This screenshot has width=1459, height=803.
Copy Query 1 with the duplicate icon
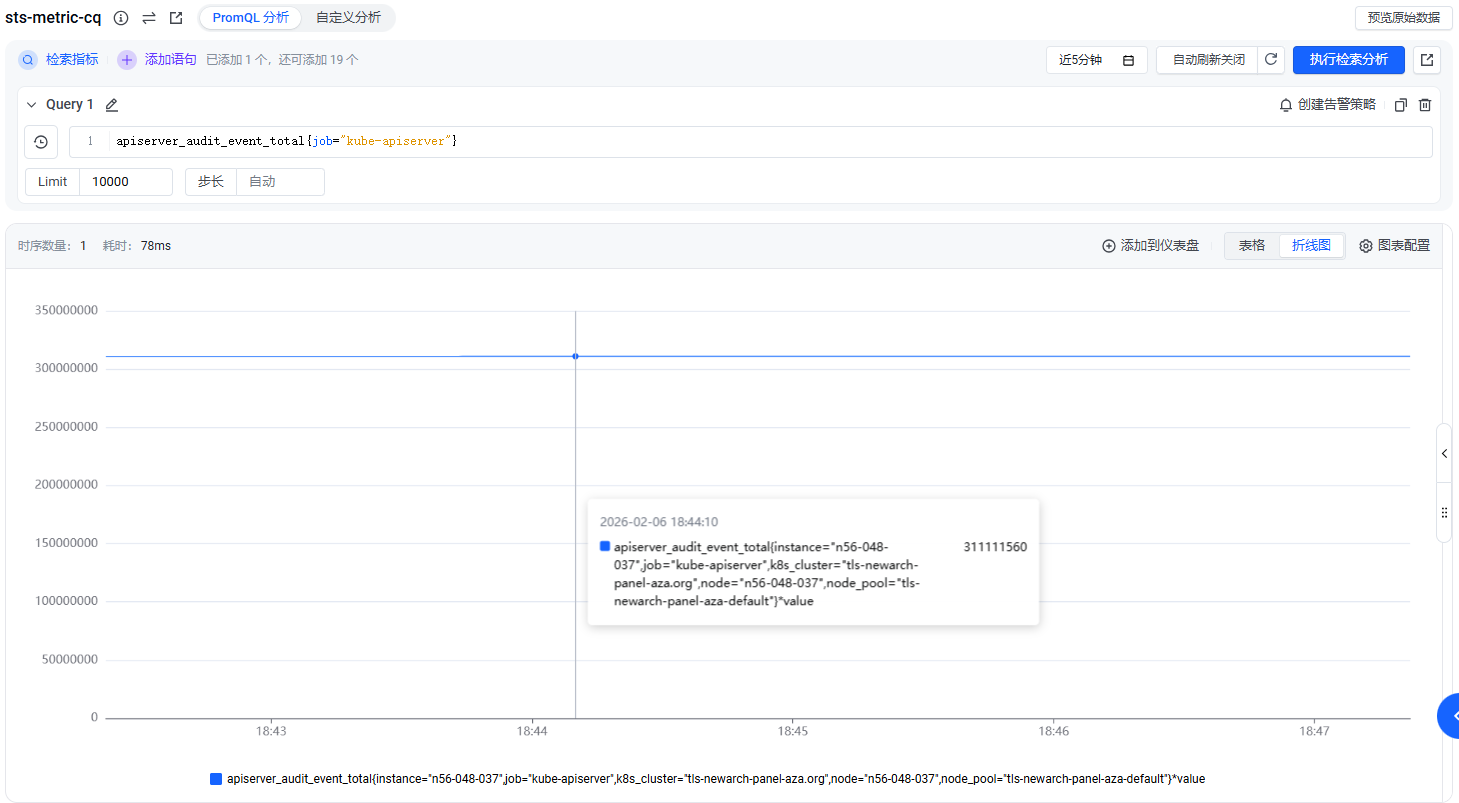tap(1401, 105)
